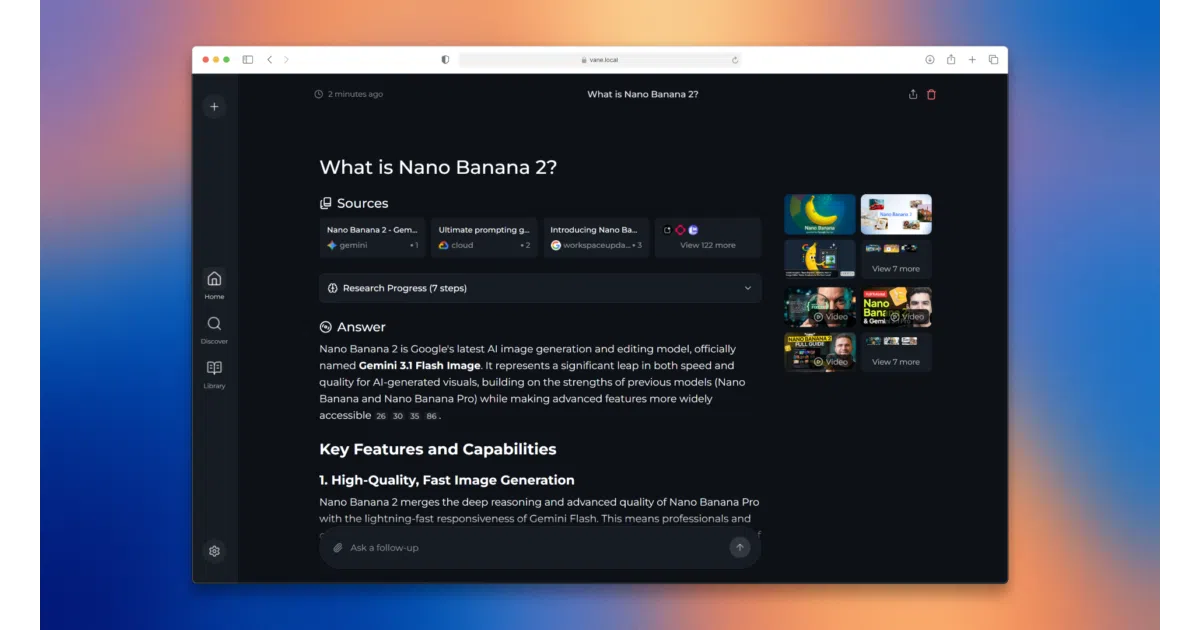The height and width of the screenshot is (630, 1200).
Task: Click '1. High-Quality, Fast Image Generation' heading
Action: [447, 480]
